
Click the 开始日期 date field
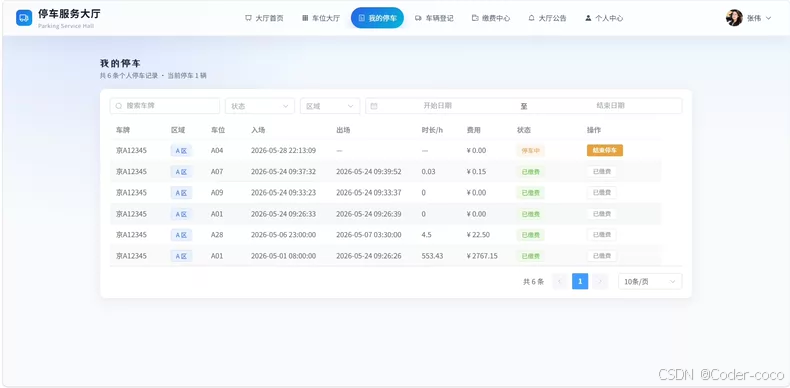click(x=437, y=106)
